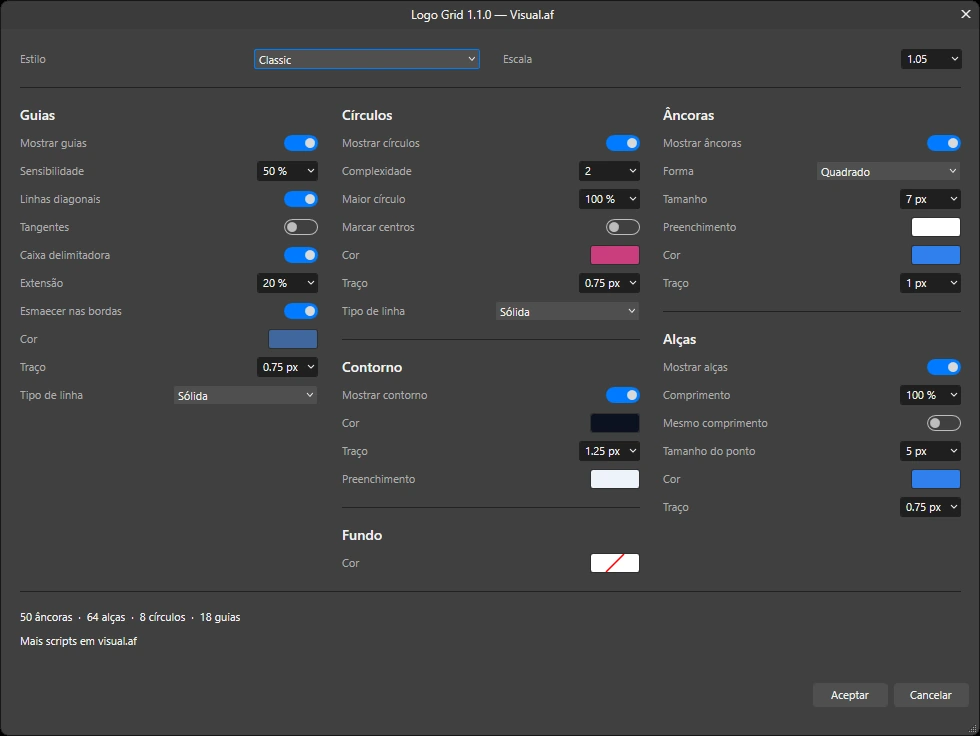
Task: Enable the Tangentes switch
Action: 301,227
